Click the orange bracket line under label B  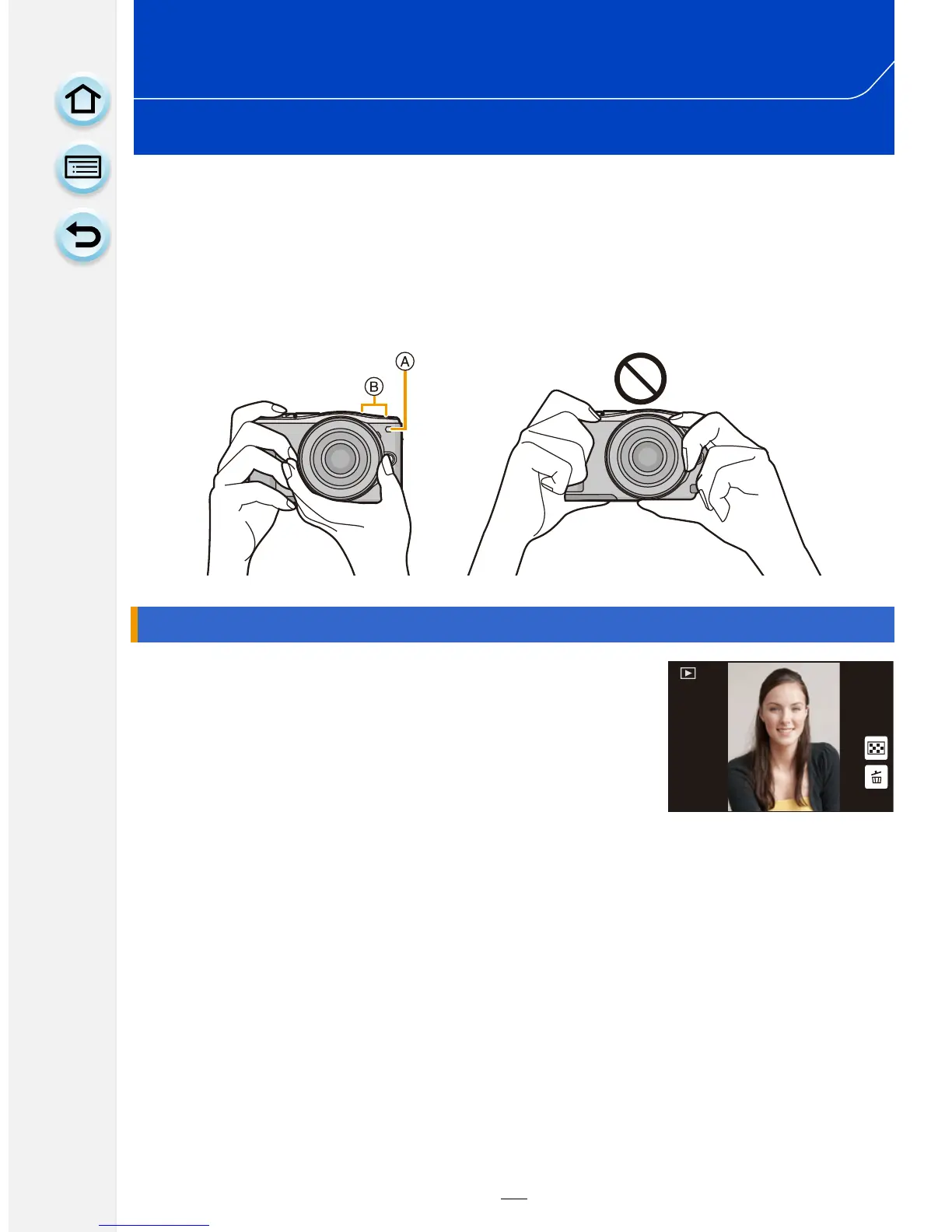[x=374, y=406]
